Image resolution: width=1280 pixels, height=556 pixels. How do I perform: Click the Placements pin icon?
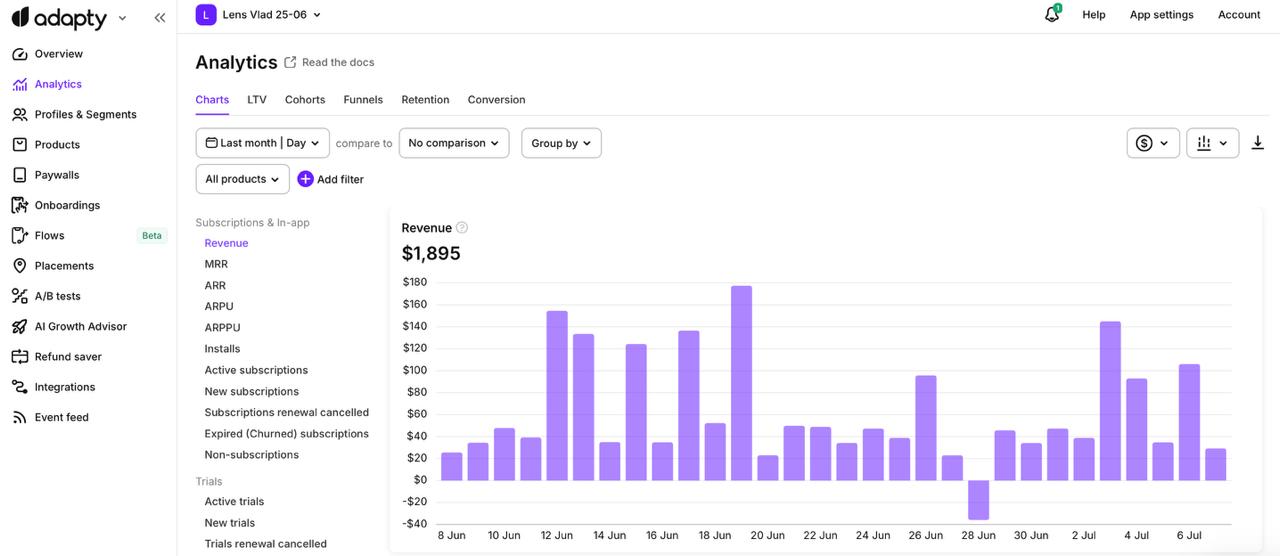(x=19, y=266)
